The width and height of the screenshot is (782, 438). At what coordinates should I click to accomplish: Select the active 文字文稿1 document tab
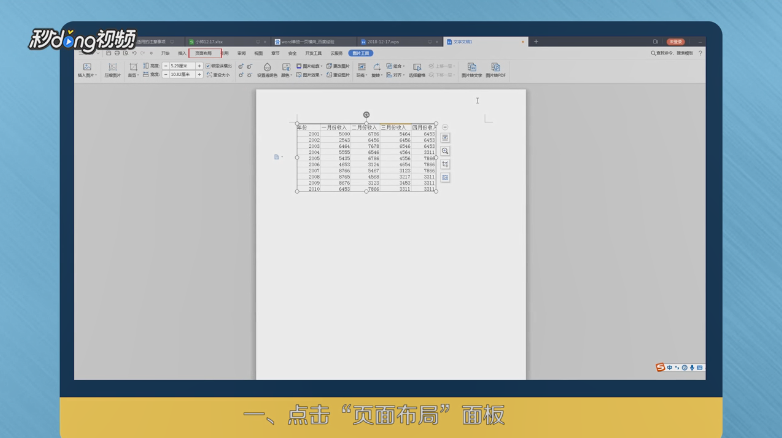(485, 42)
